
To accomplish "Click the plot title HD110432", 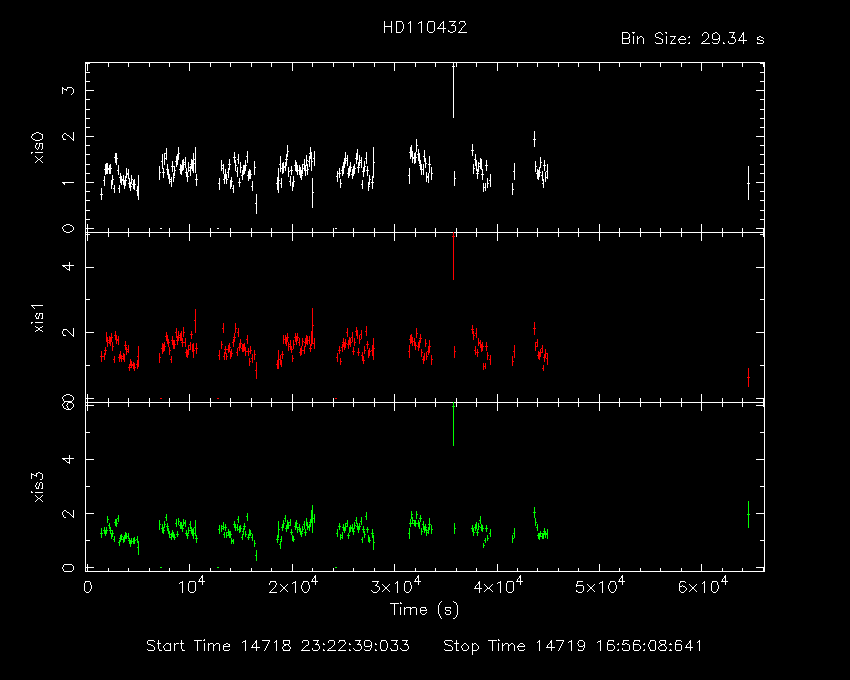I will click(x=425, y=28).
